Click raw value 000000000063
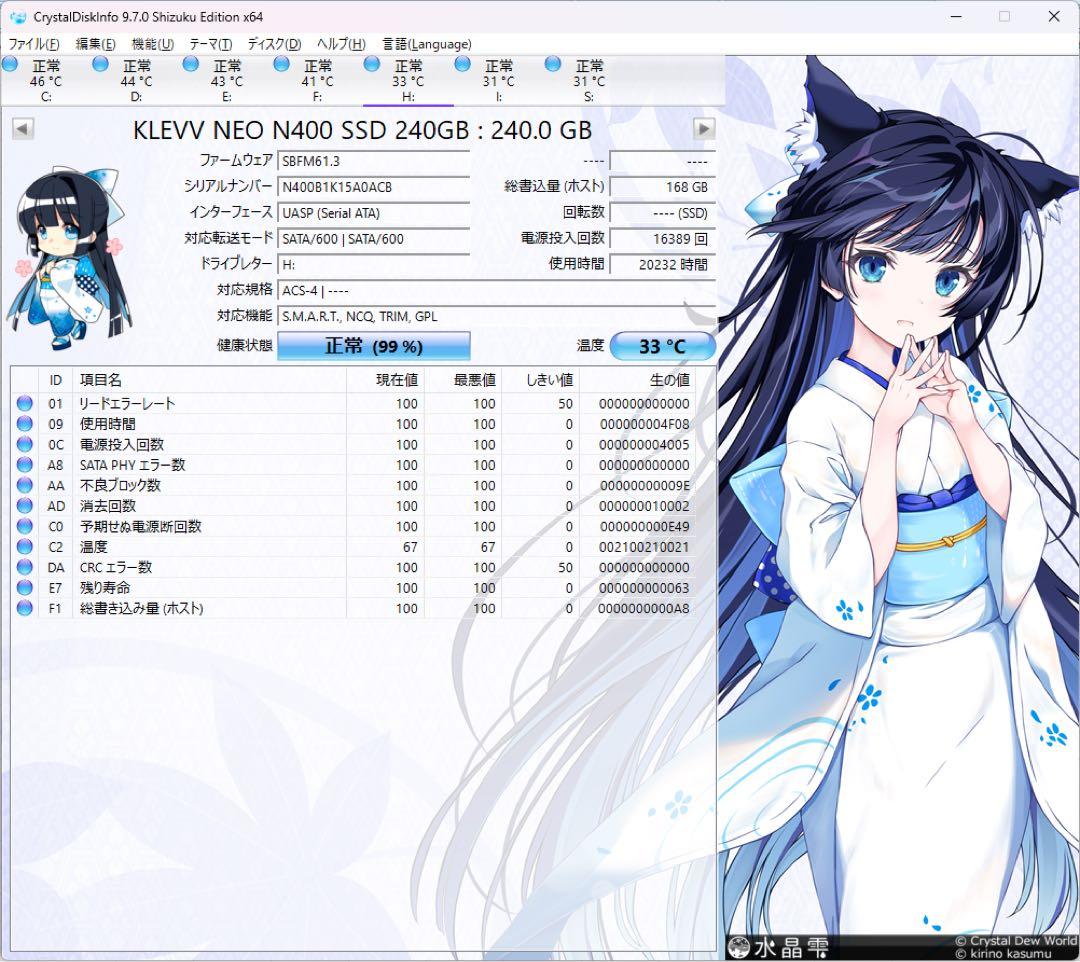The image size is (1080, 962). [x=644, y=588]
